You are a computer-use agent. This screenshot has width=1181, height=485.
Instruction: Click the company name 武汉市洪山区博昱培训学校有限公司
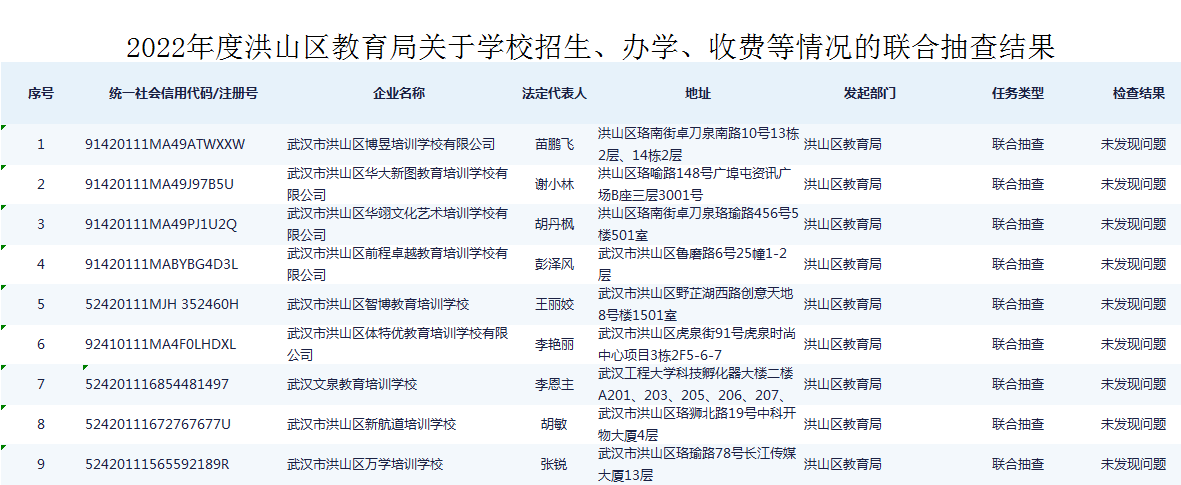391,144
